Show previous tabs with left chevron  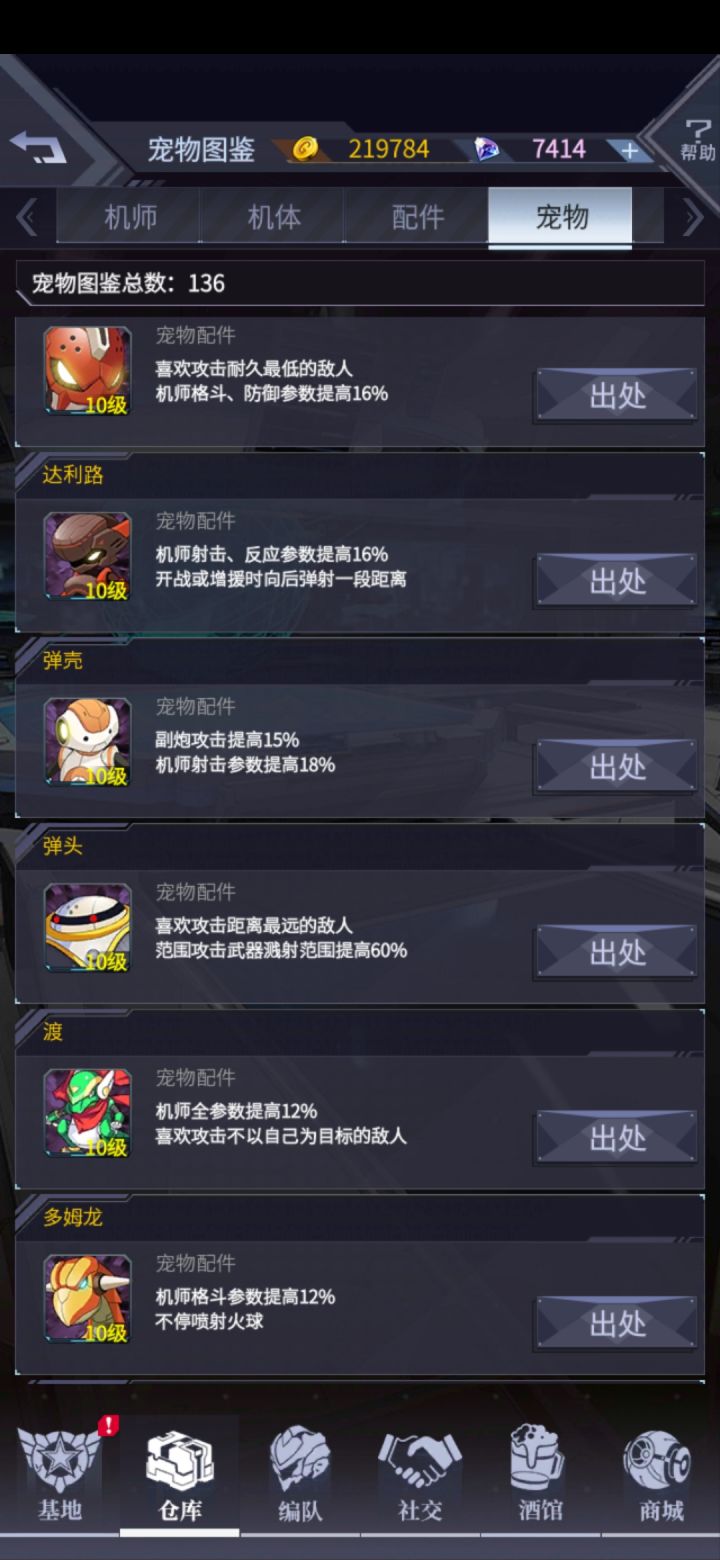click(x=27, y=217)
